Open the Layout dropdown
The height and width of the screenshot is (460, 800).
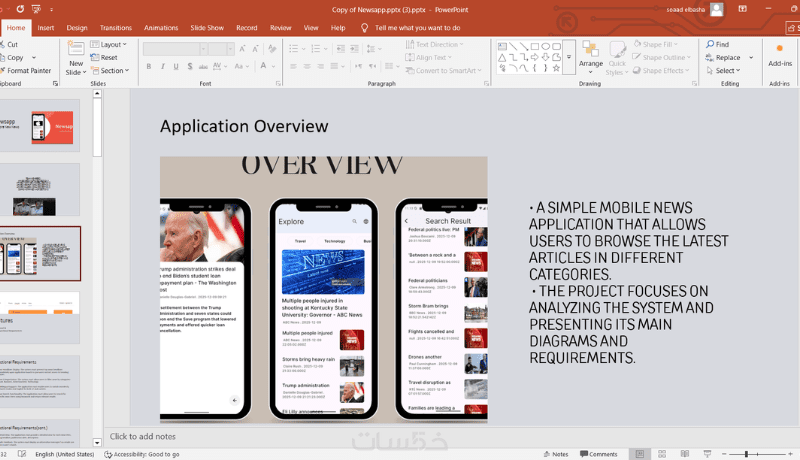[x=108, y=44]
